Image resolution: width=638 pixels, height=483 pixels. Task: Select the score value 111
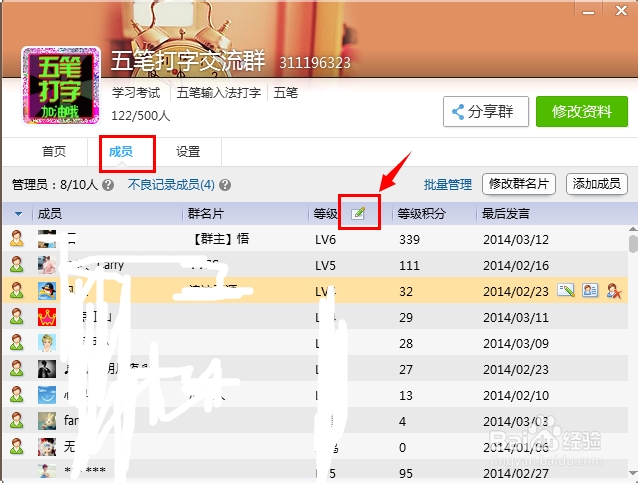pyautogui.click(x=409, y=265)
